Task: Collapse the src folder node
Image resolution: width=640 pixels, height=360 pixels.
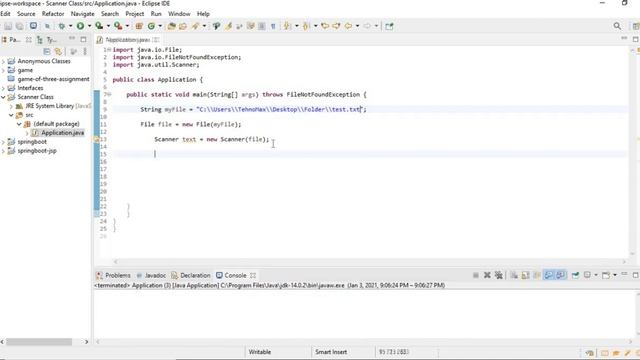Action: click(11, 115)
